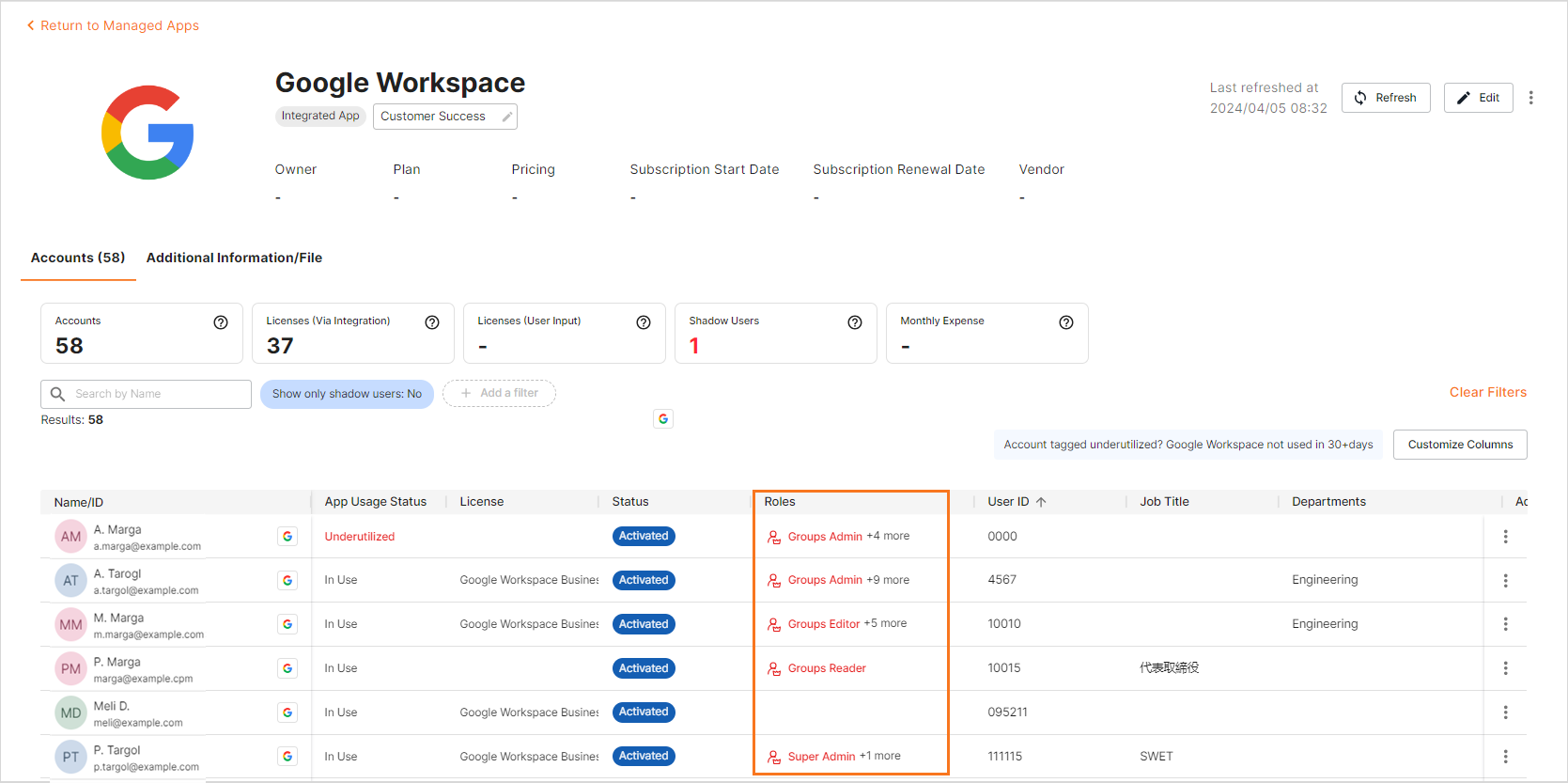Click the Google icon in Meli D. row
Image resolution: width=1568 pixels, height=783 pixels.
[x=287, y=713]
